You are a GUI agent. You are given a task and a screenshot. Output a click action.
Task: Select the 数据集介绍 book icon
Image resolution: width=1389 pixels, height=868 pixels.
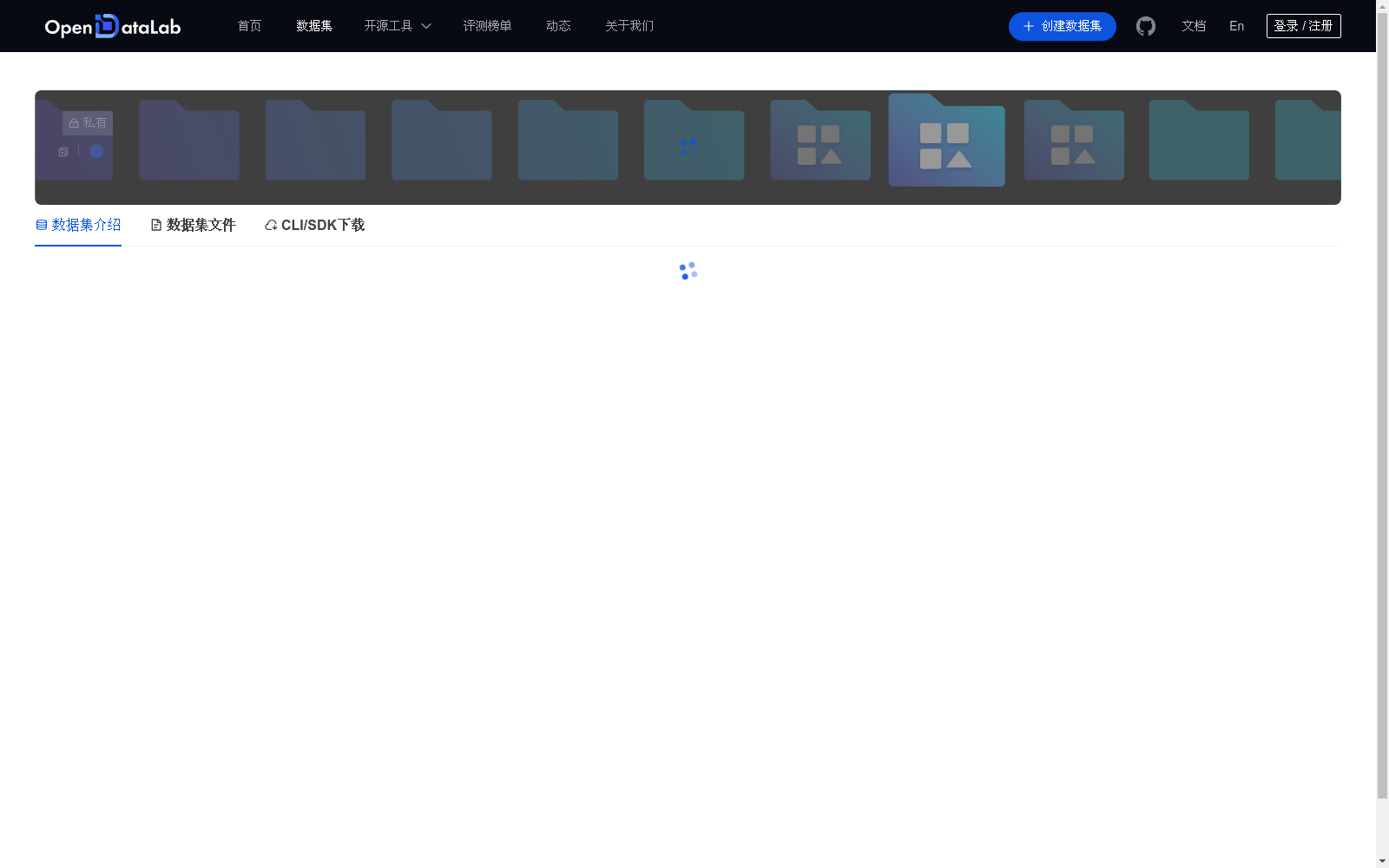coord(41,225)
